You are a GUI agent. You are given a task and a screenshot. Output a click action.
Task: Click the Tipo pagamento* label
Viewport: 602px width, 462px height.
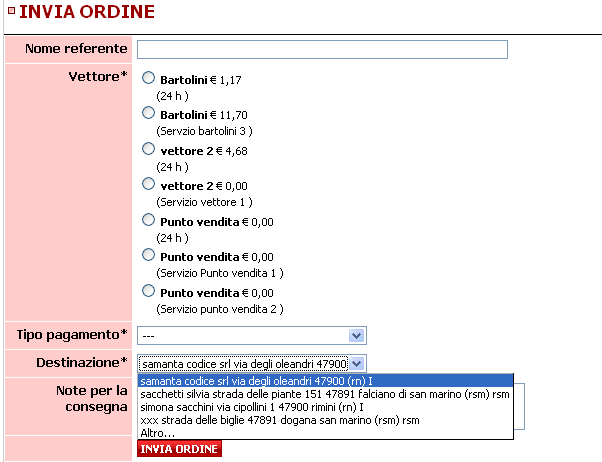(x=72, y=334)
